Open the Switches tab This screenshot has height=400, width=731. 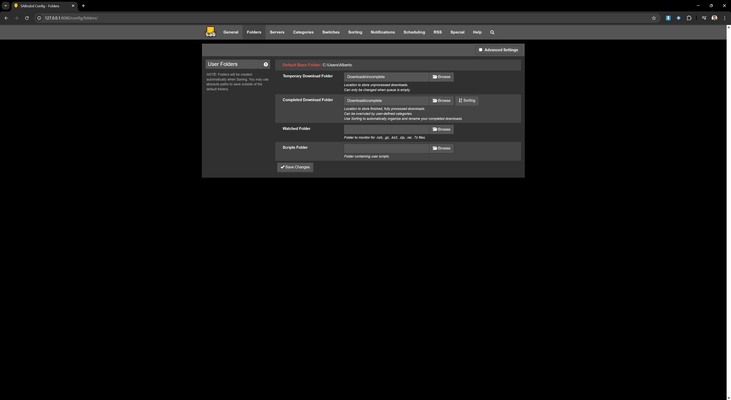point(331,32)
